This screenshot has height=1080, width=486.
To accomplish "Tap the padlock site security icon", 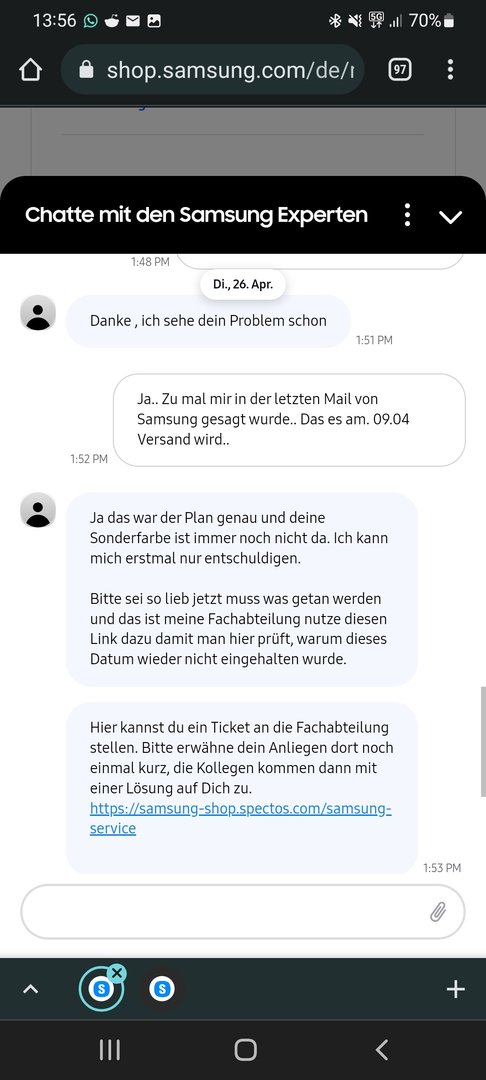I will click(86, 70).
